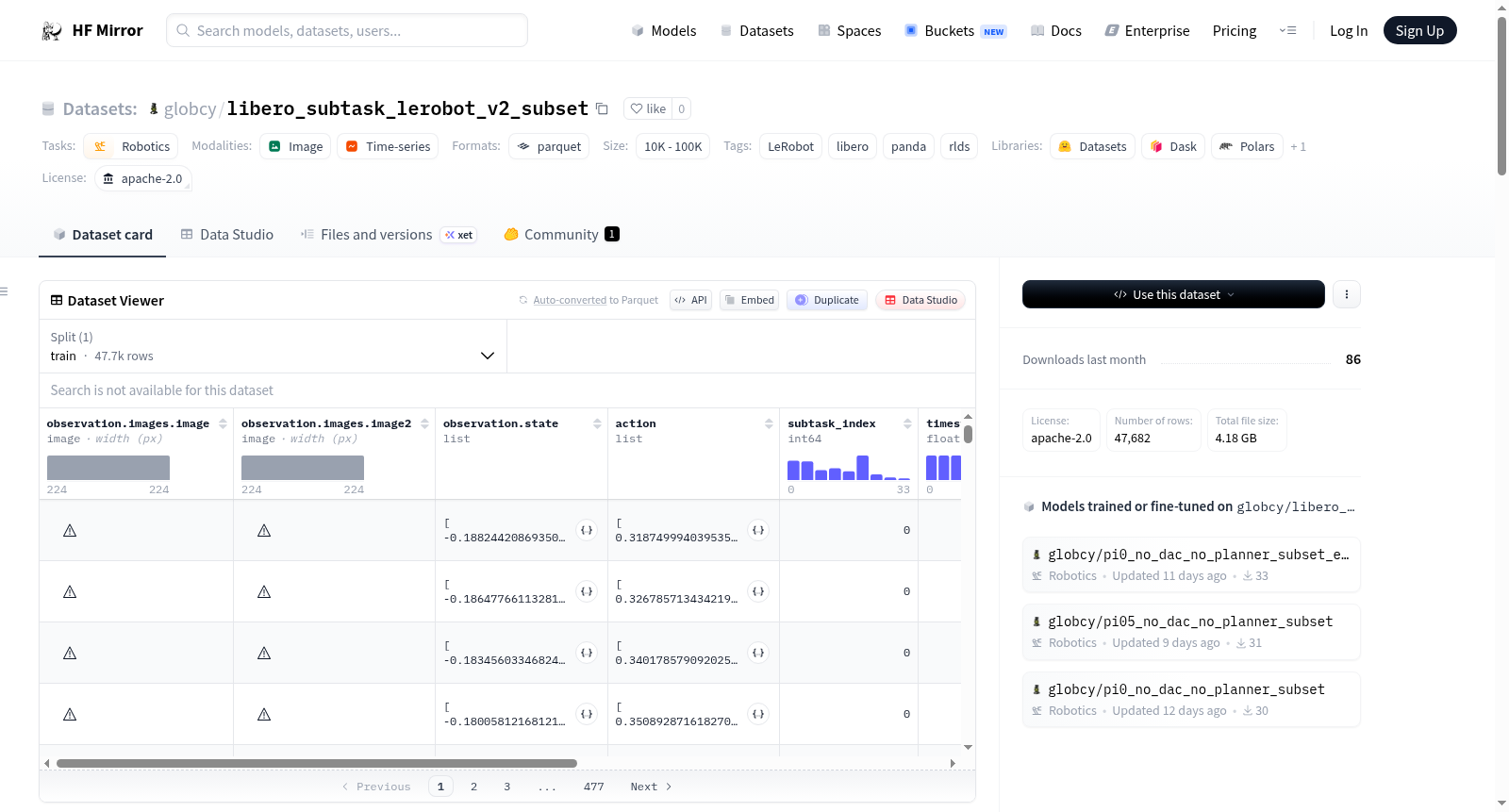Switch to the Data Studio tab
Image resolution: width=1509 pixels, height=812 pixels.
pos(227,235)
